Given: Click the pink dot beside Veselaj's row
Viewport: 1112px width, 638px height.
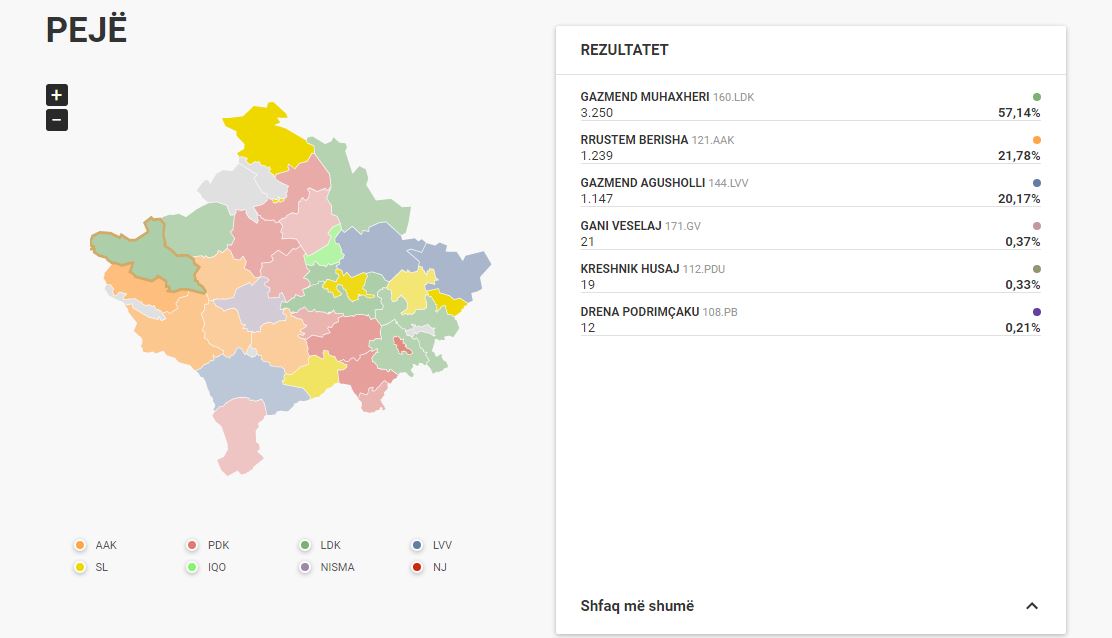Looking at the screenshot, I should (1037, 226).
